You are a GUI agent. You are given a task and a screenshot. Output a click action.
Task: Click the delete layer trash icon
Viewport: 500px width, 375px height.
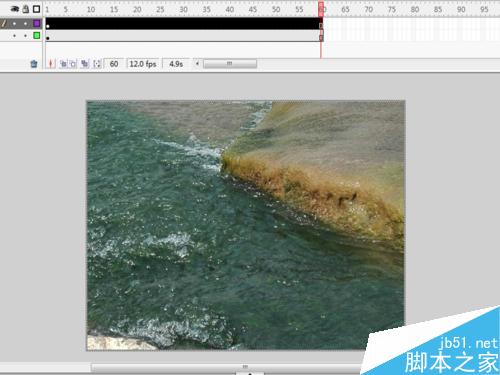34,64
